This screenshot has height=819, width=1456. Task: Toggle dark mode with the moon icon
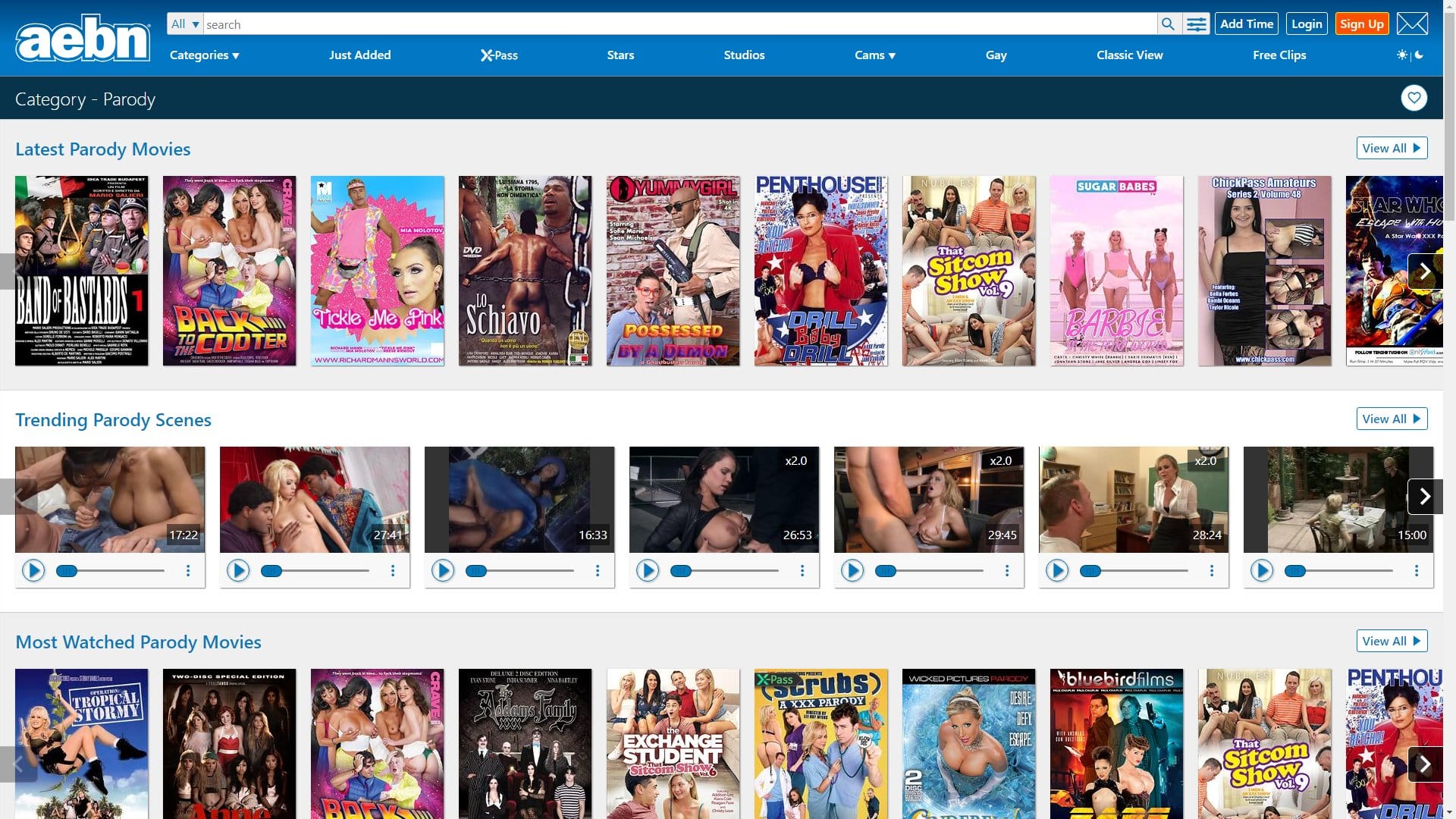1419,55
